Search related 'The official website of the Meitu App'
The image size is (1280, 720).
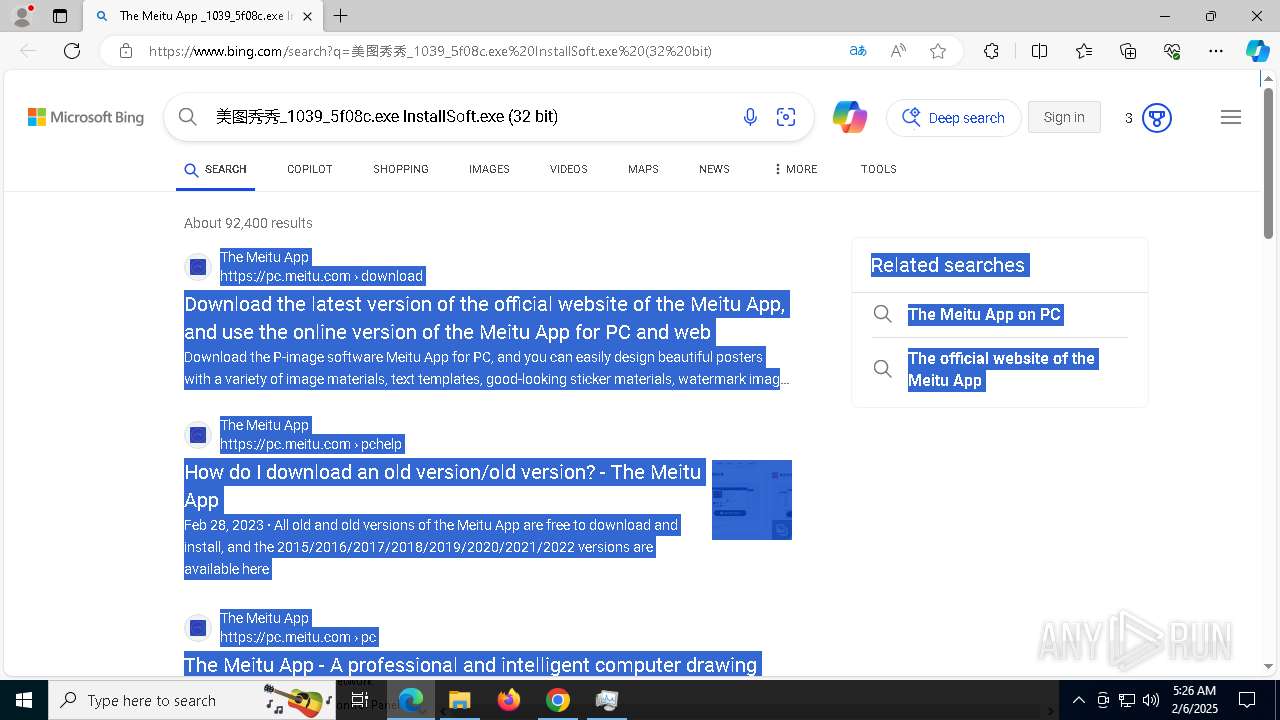(1001, 369)
